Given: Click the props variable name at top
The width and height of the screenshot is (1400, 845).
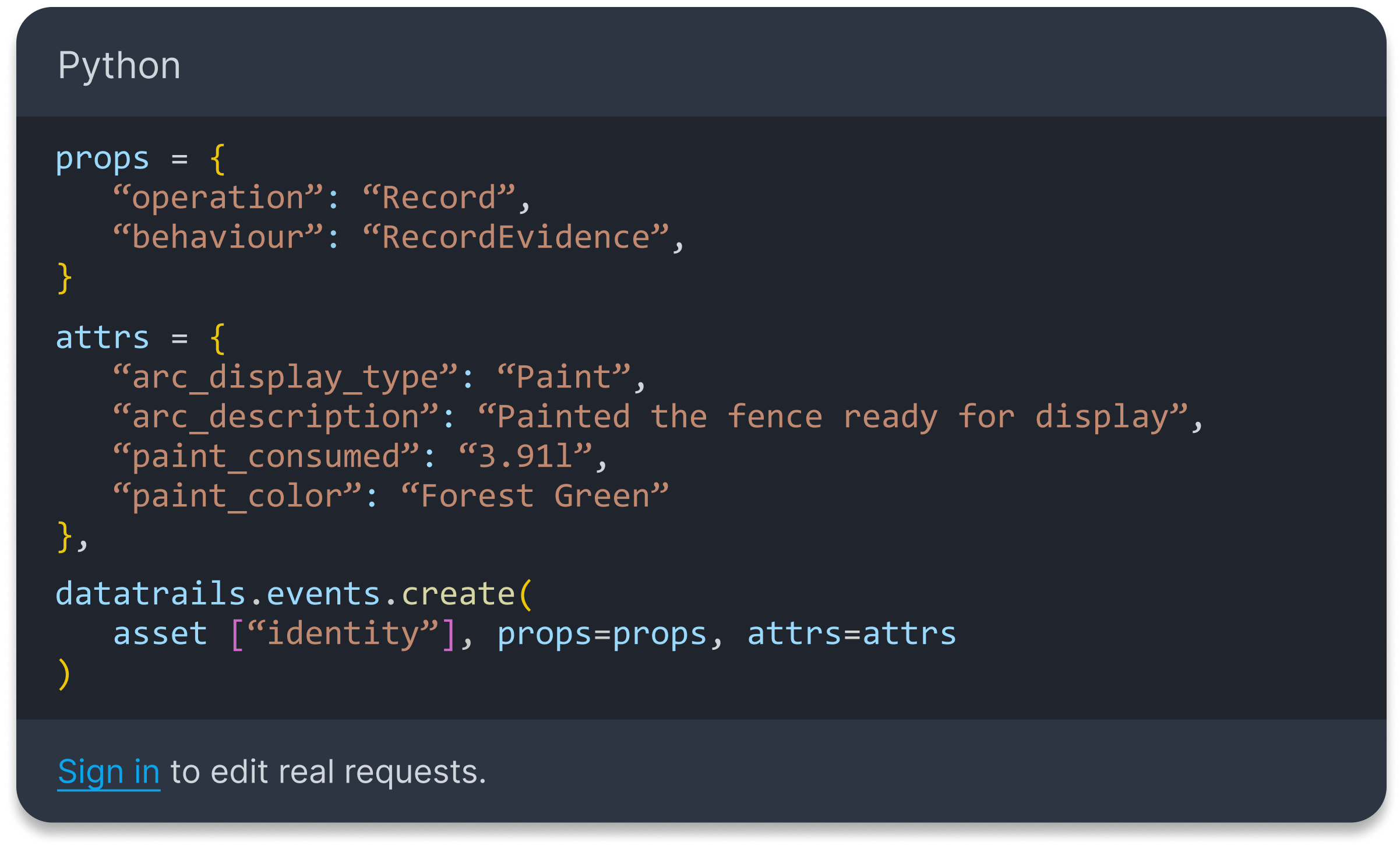Looking at the screenshot, I should (103, 159).
